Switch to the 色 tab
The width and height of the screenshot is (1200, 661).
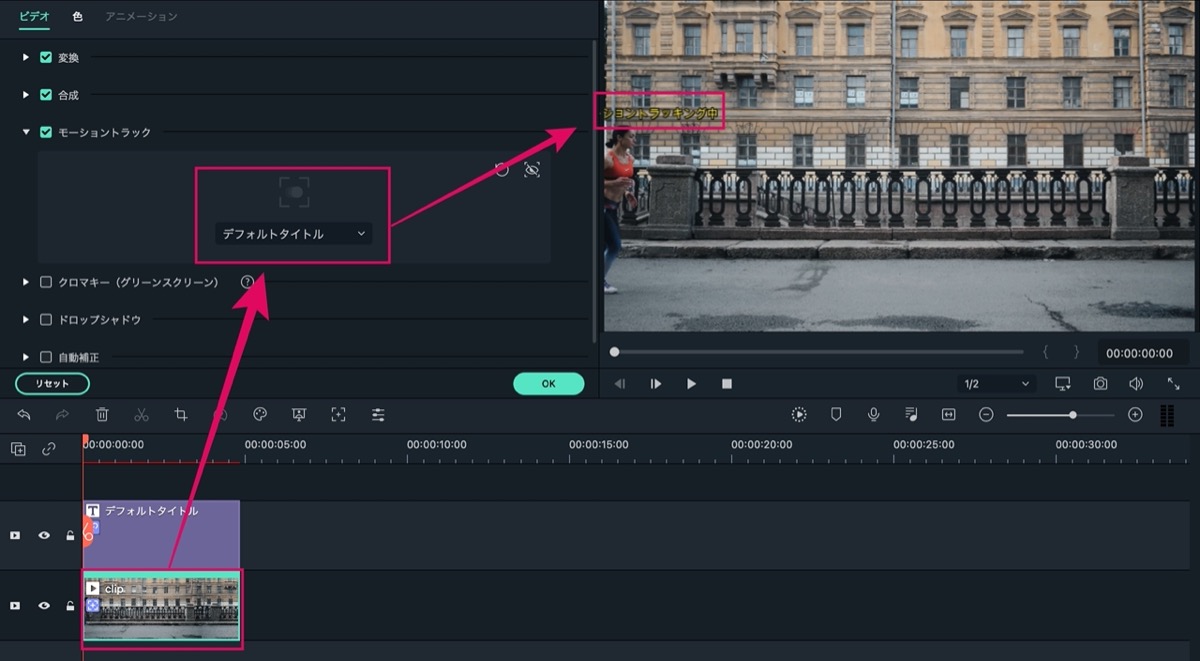coord(77,17)
